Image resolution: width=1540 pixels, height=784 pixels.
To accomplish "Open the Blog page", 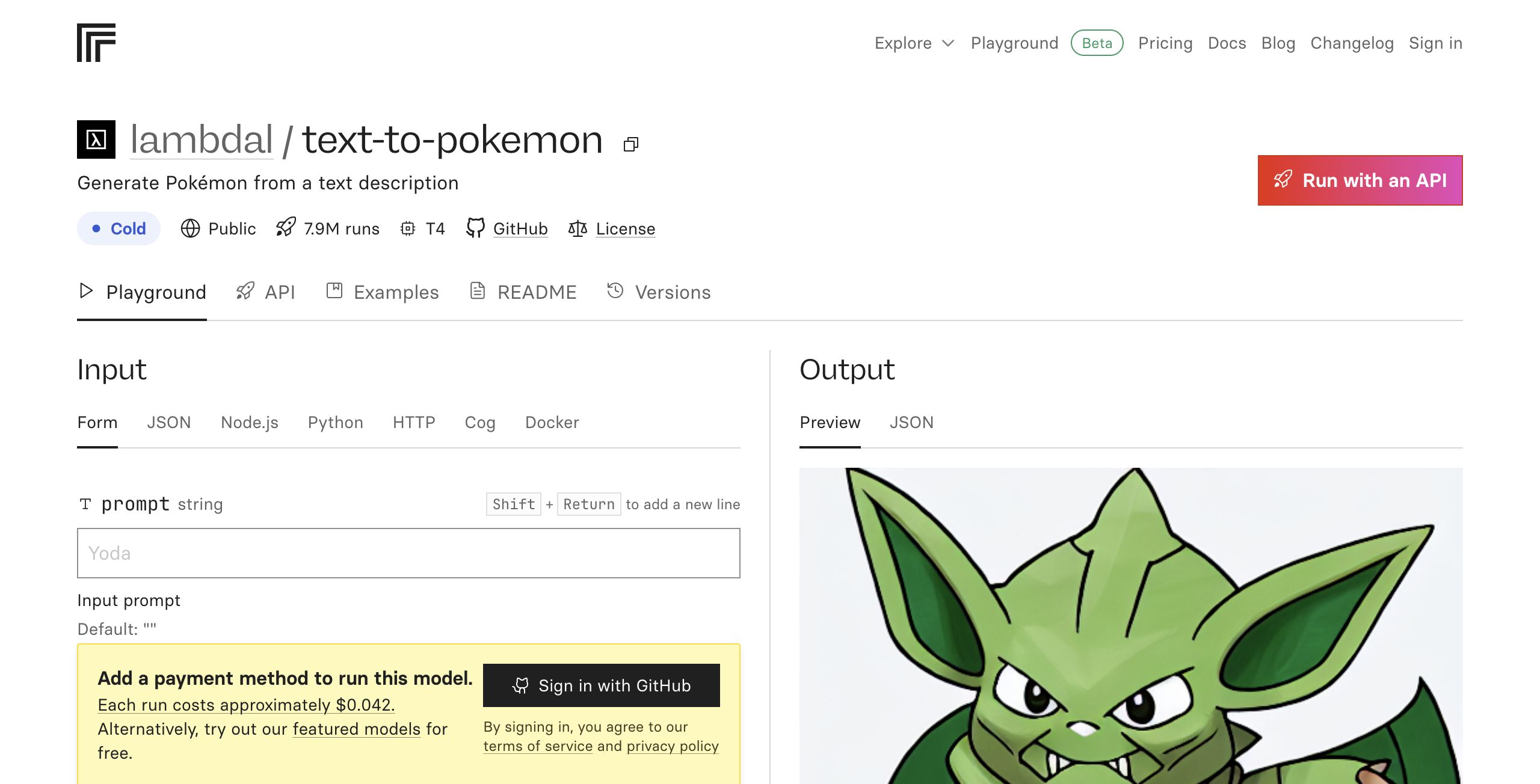I will (1278, 43).
